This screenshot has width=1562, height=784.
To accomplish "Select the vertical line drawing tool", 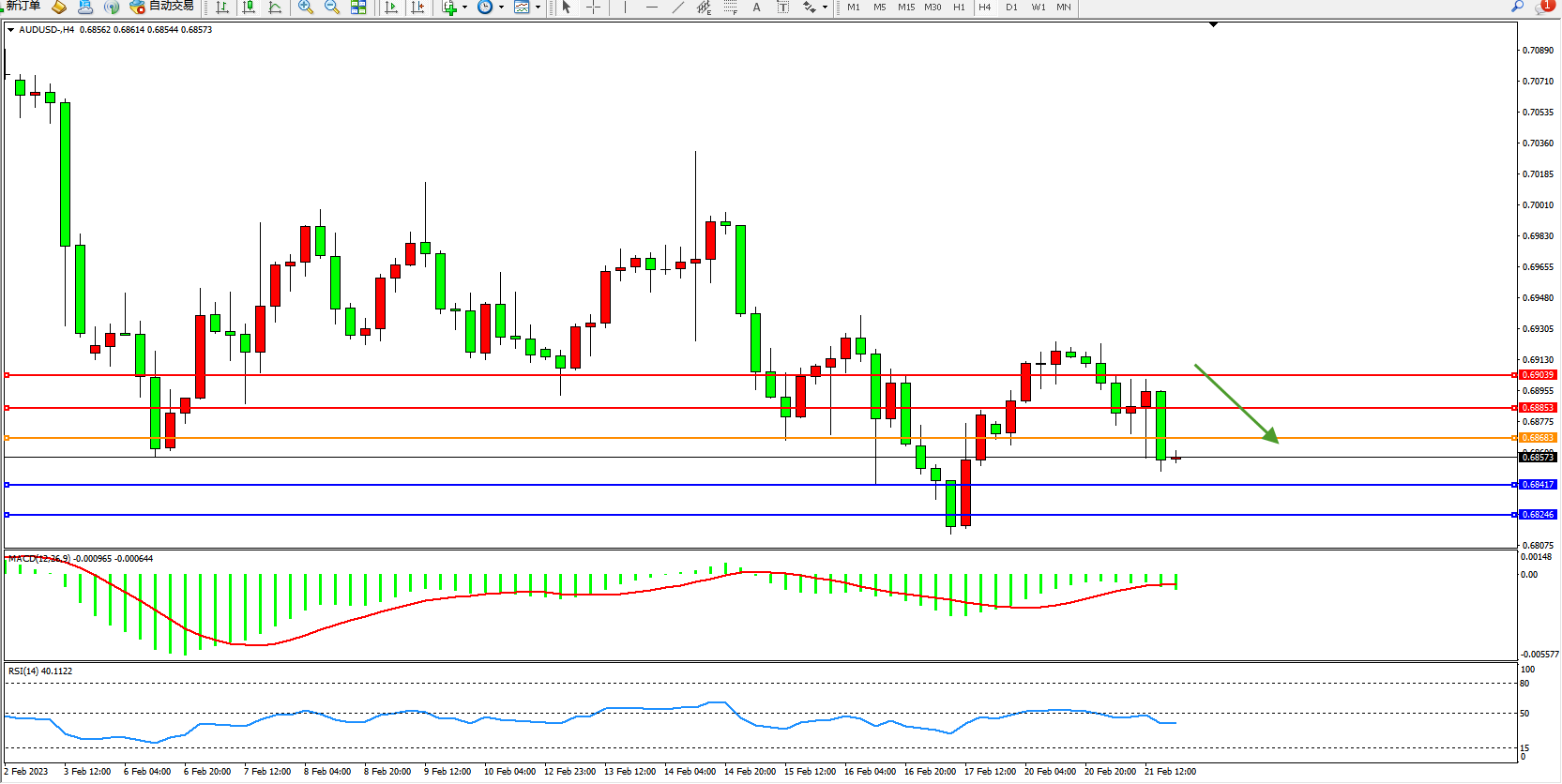I will click(625, 7).
